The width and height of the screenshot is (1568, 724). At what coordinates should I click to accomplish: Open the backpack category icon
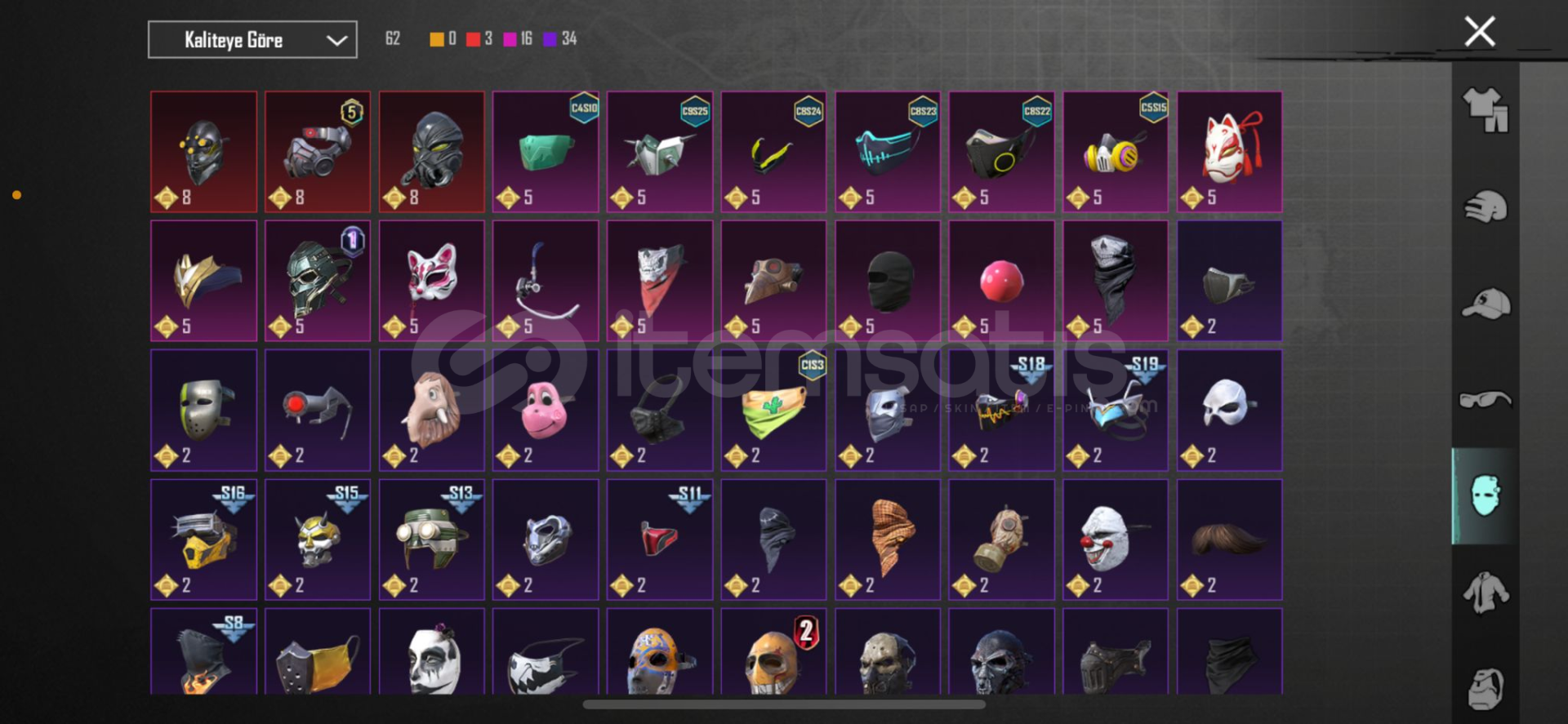pyautogui.click(x=1486, y=688)
